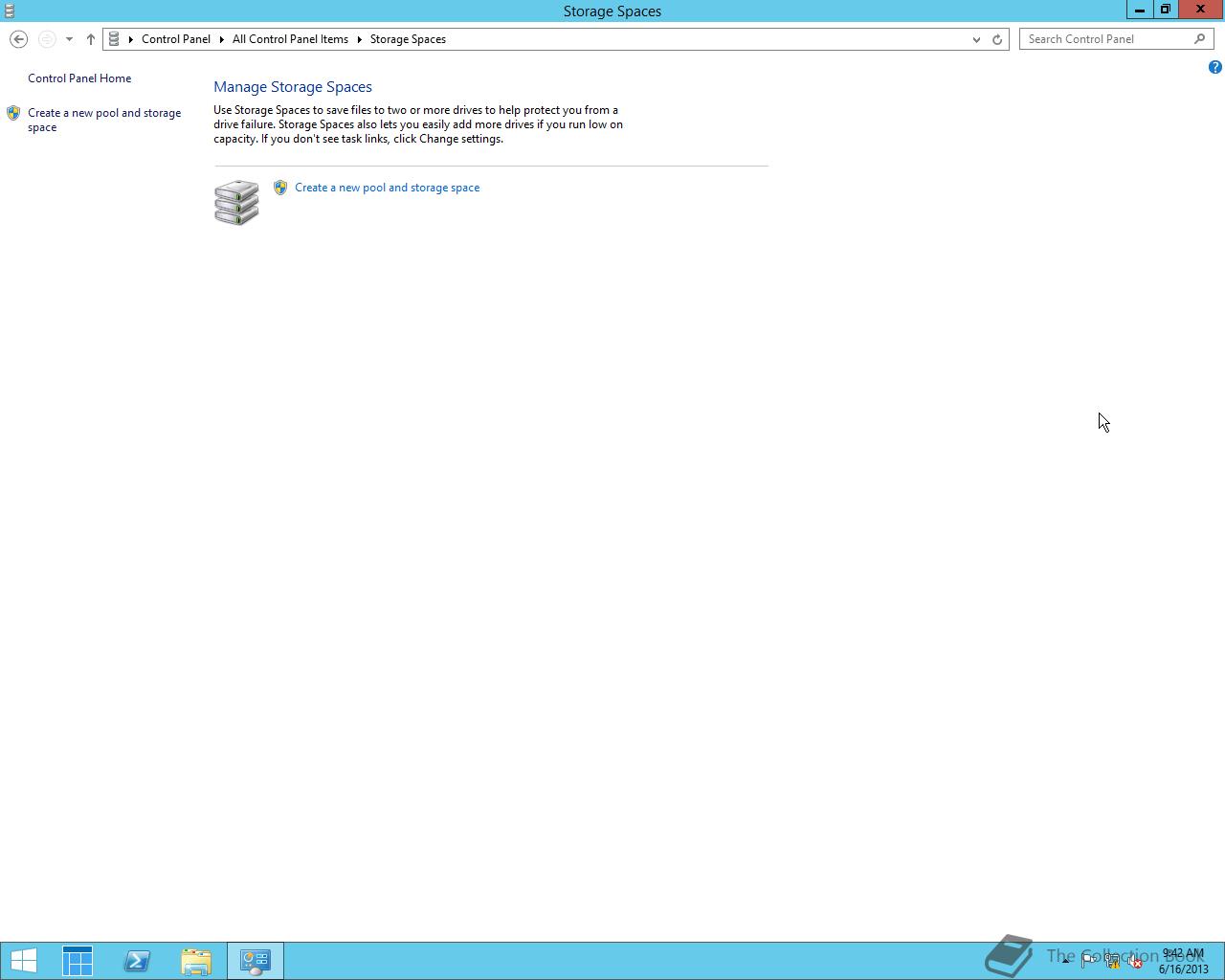Viewport: 1225px width, 980px height.
Task: Open the Start button on taskbar
Action: 23,961
